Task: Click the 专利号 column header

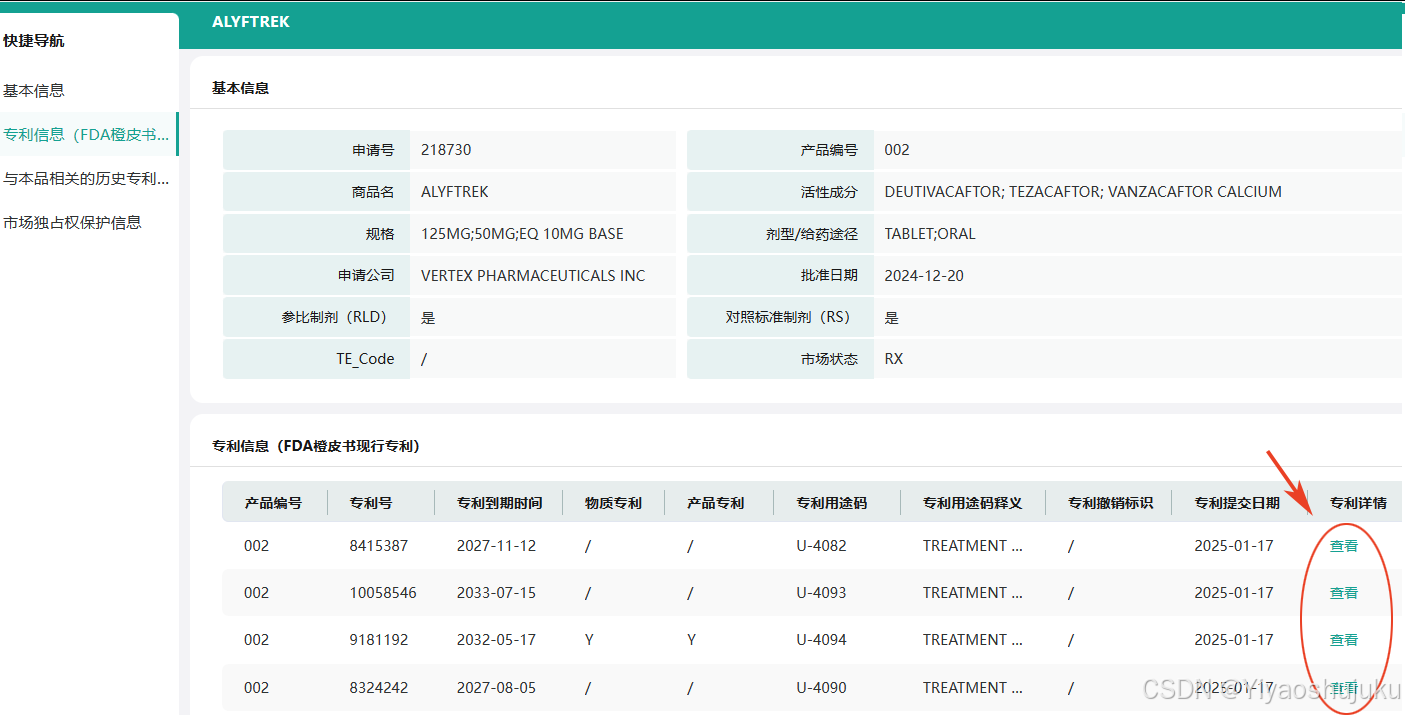Action: pyautogui.click(x=370, y=503)
